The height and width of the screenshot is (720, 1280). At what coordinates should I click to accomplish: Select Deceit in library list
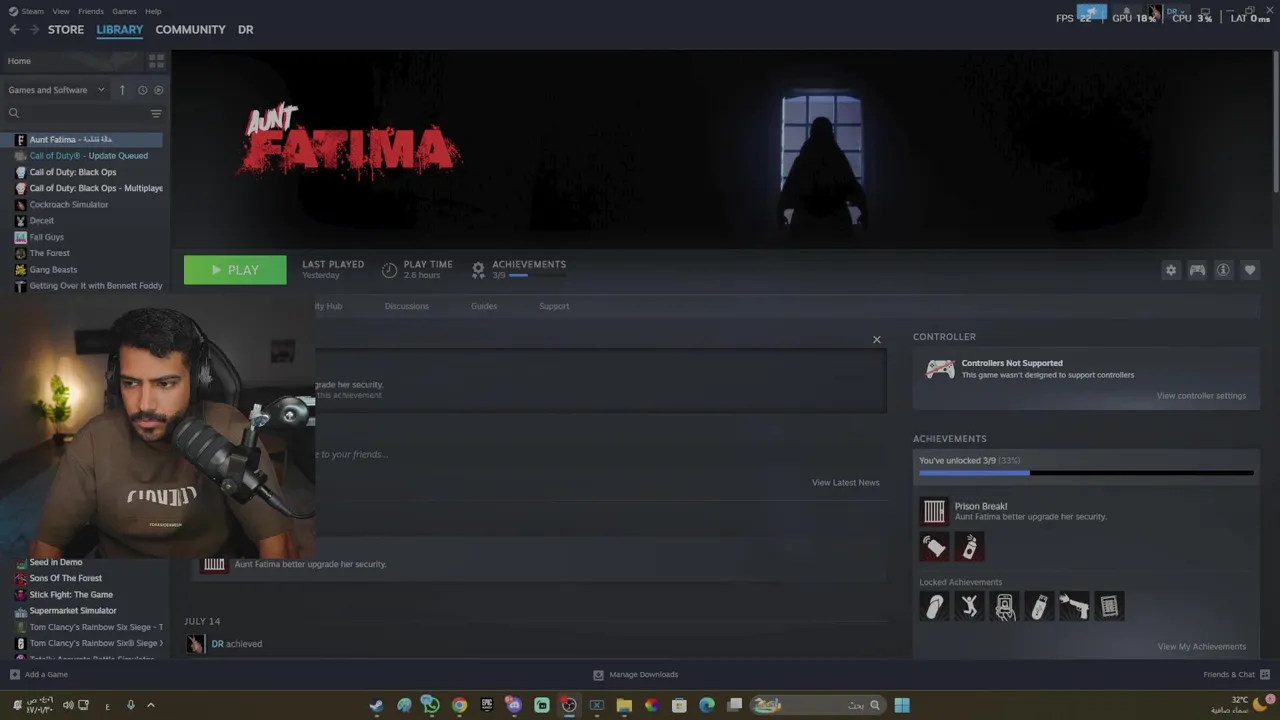pos(82,221)
